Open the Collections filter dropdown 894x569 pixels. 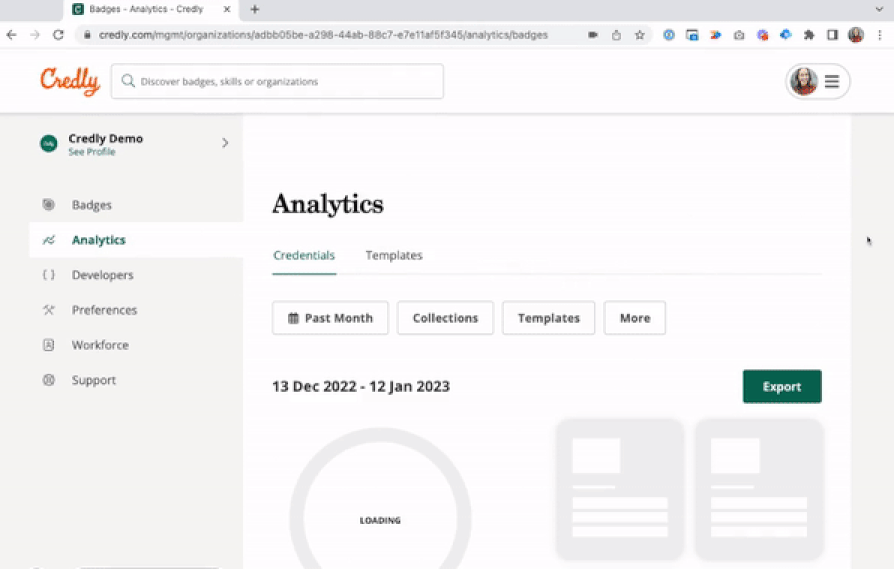(445, 318)
